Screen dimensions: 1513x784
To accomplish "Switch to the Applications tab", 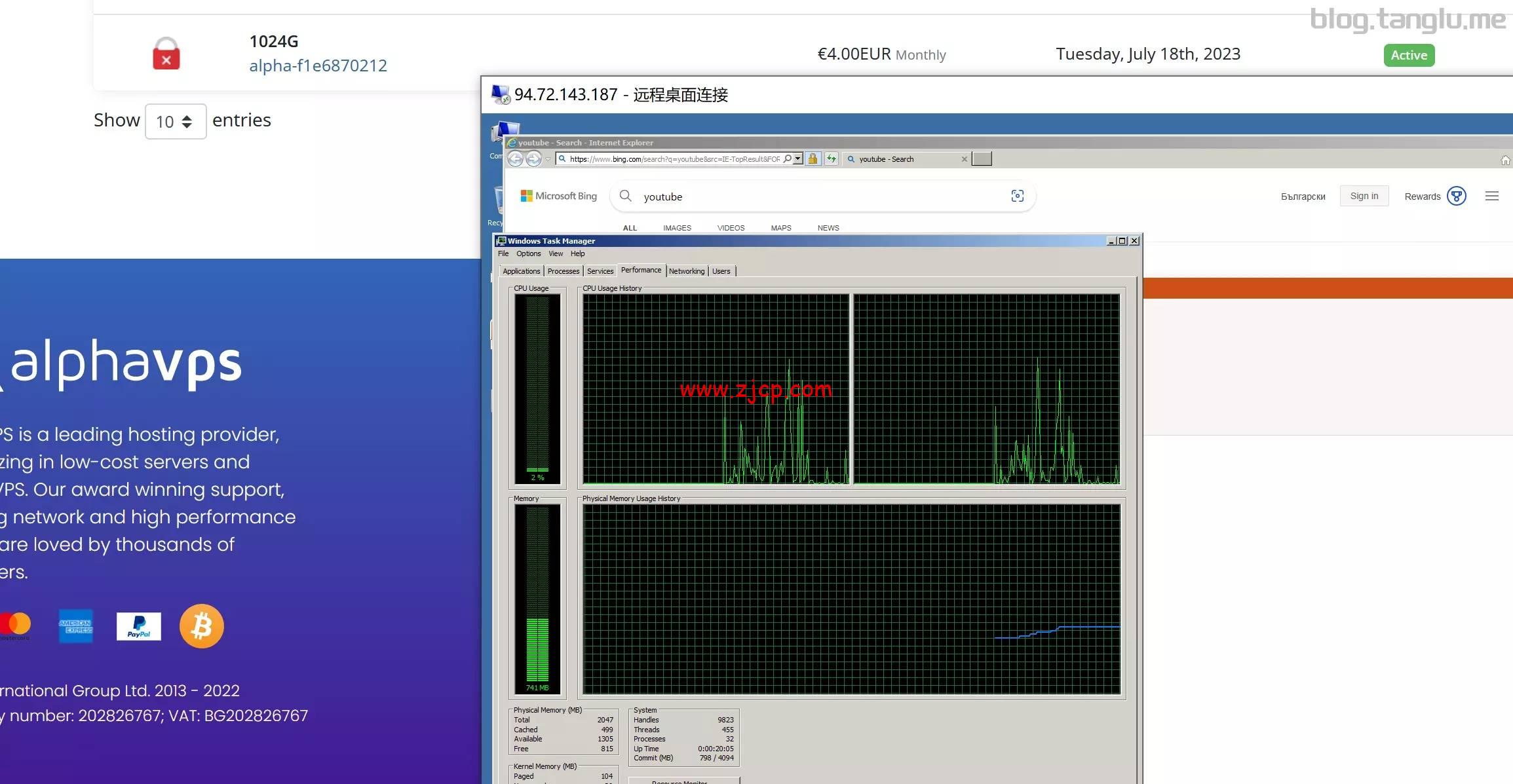I will [x=522, y=271].
